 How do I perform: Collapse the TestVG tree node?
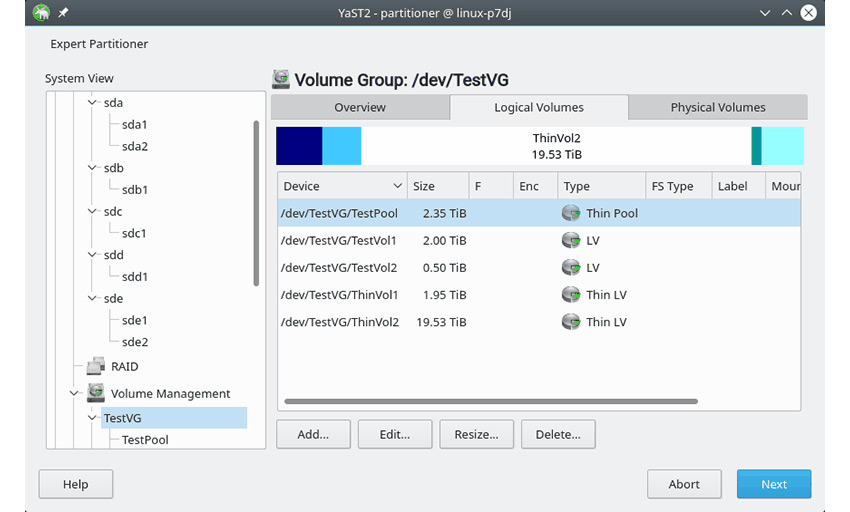point(93,418)
